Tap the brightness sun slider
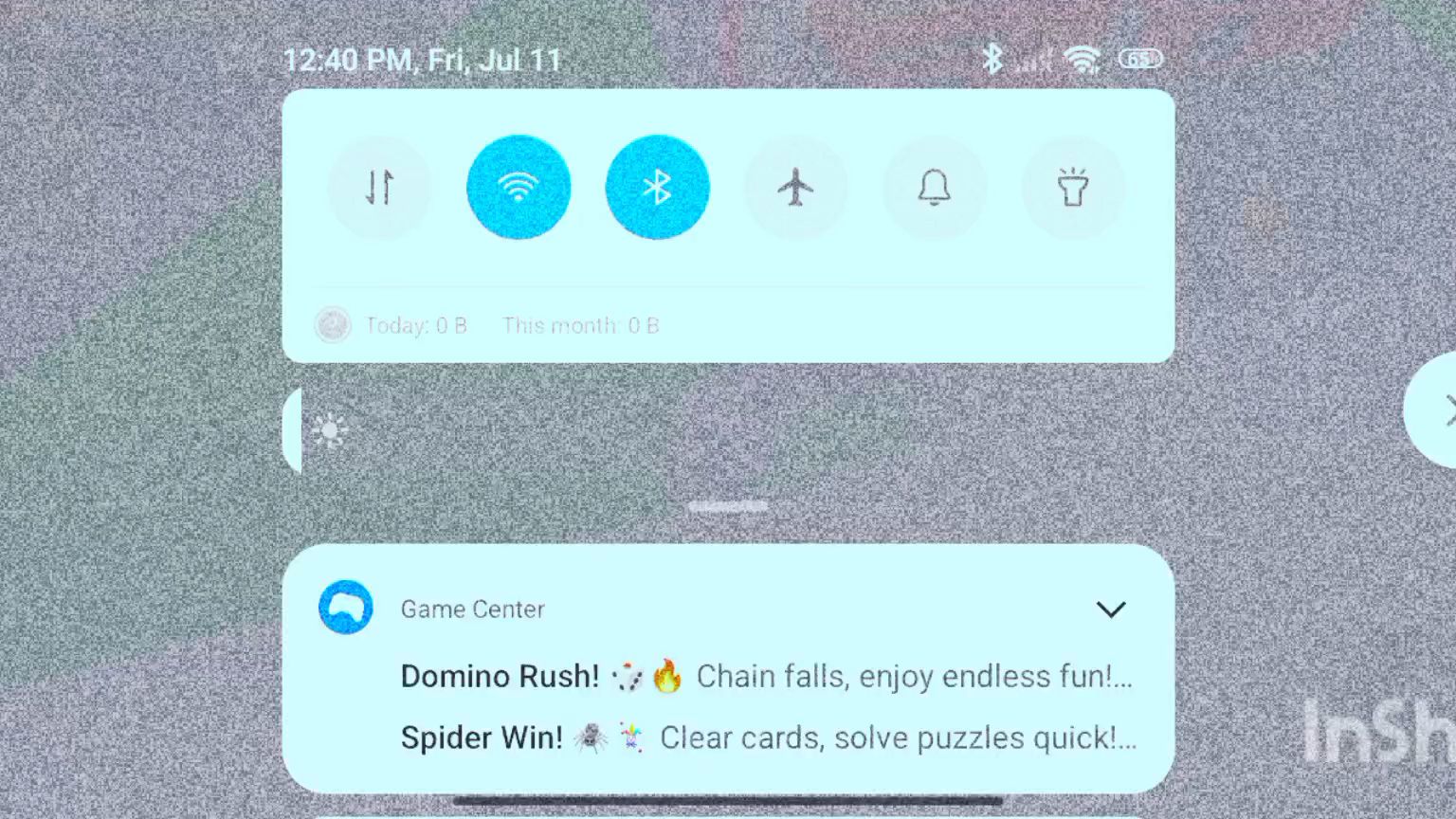 tap(329, 431)
